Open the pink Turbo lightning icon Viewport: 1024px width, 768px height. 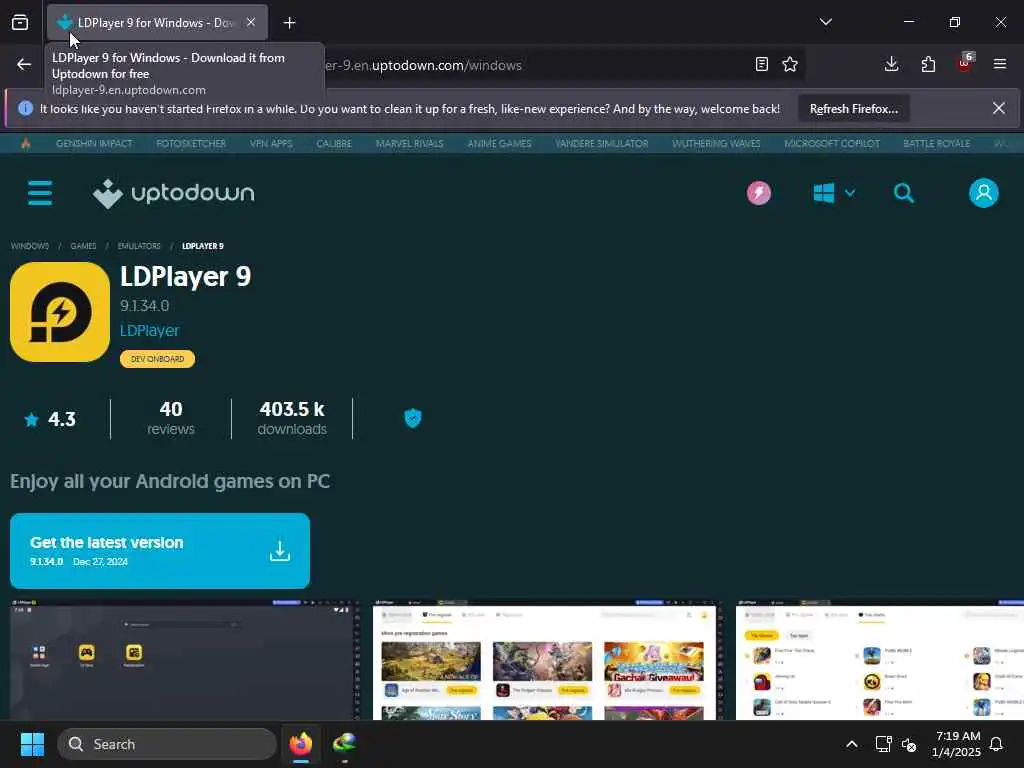tap(759, 193)
